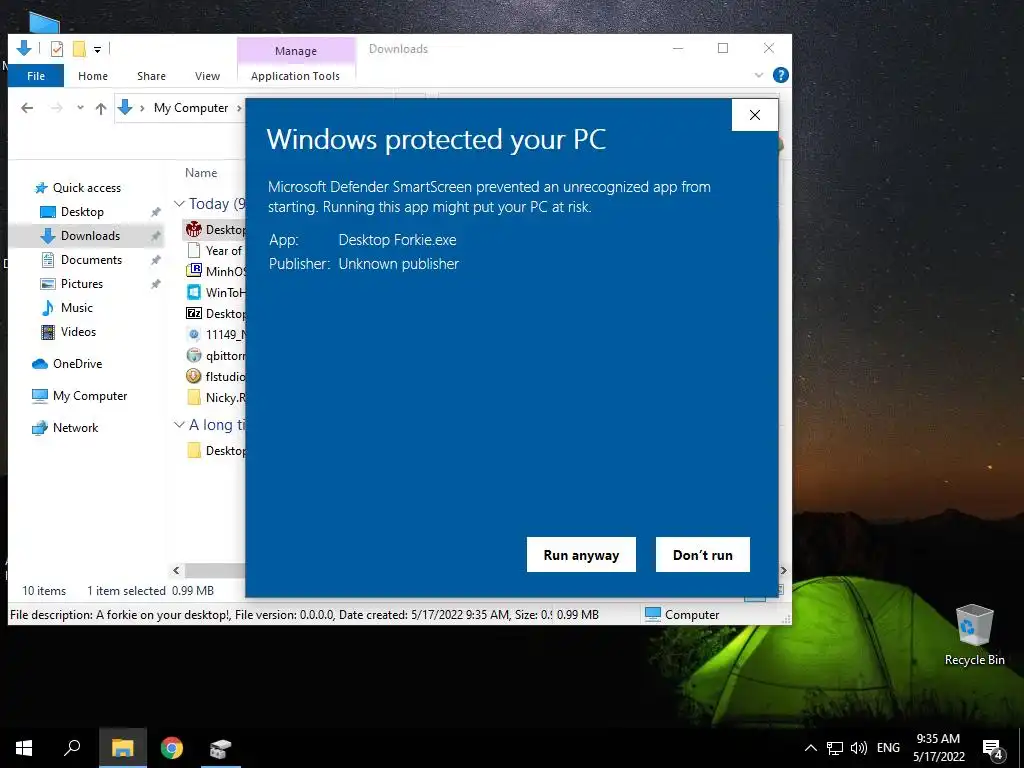
Task: Select the Year of file icon
Action: 194,250
